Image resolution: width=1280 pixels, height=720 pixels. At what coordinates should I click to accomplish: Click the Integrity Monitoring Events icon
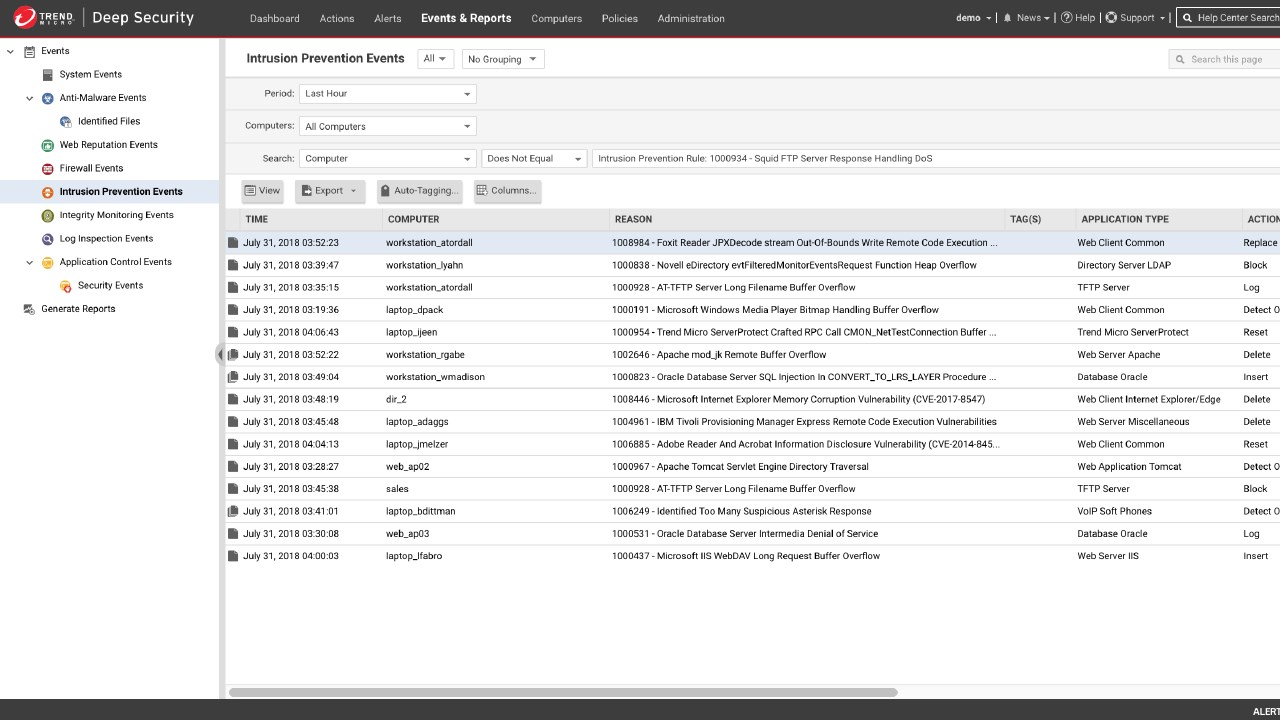click(x=48, y=216)
